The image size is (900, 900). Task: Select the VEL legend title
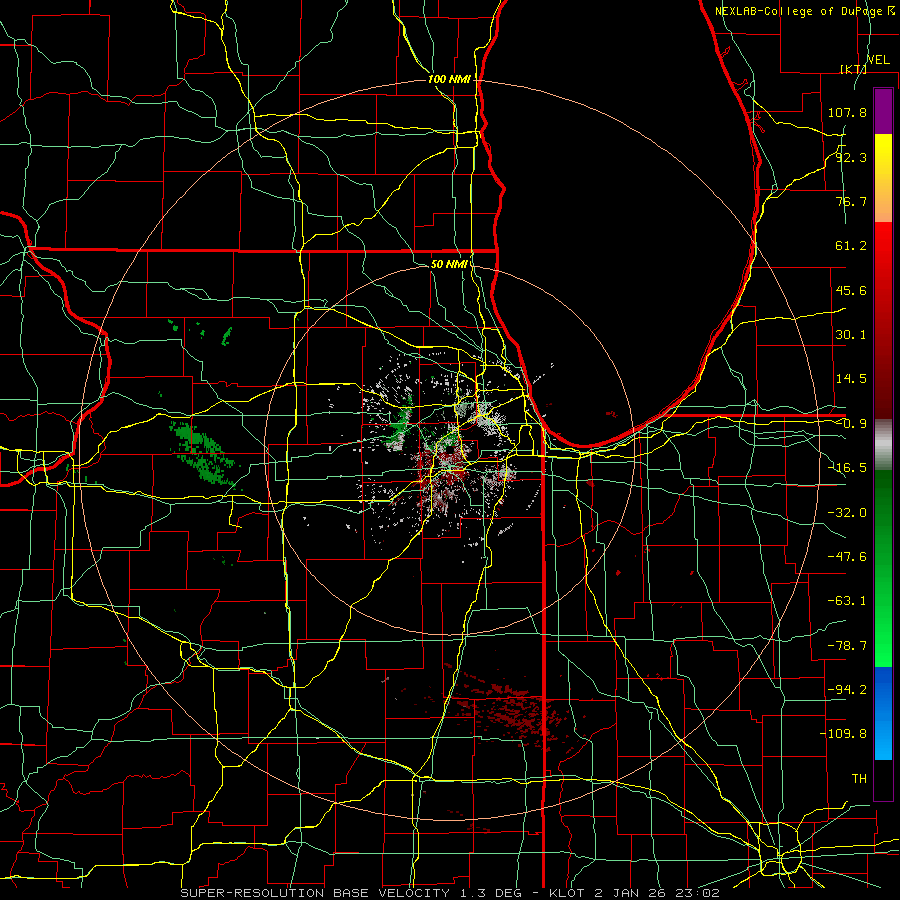[878, 60]
